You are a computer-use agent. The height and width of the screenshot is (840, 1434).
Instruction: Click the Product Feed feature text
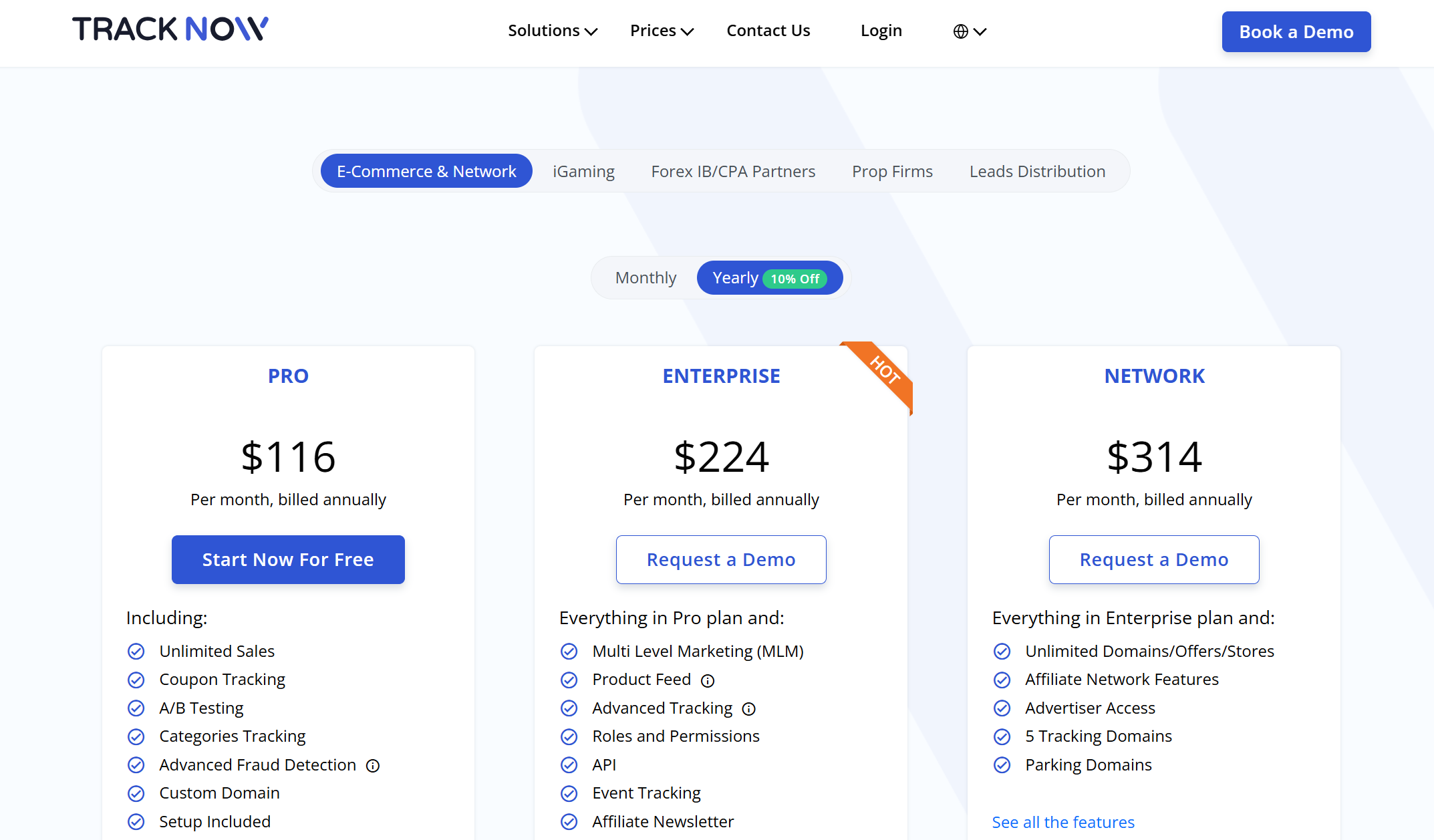[641, 680]
